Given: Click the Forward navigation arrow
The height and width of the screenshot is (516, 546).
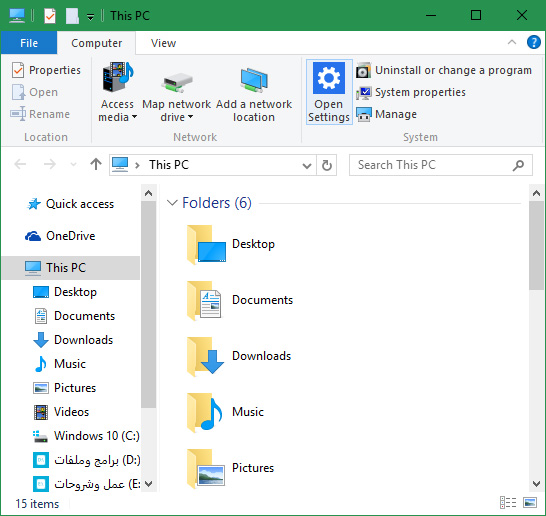Looking at the screenshot, I should coord(50,164).
